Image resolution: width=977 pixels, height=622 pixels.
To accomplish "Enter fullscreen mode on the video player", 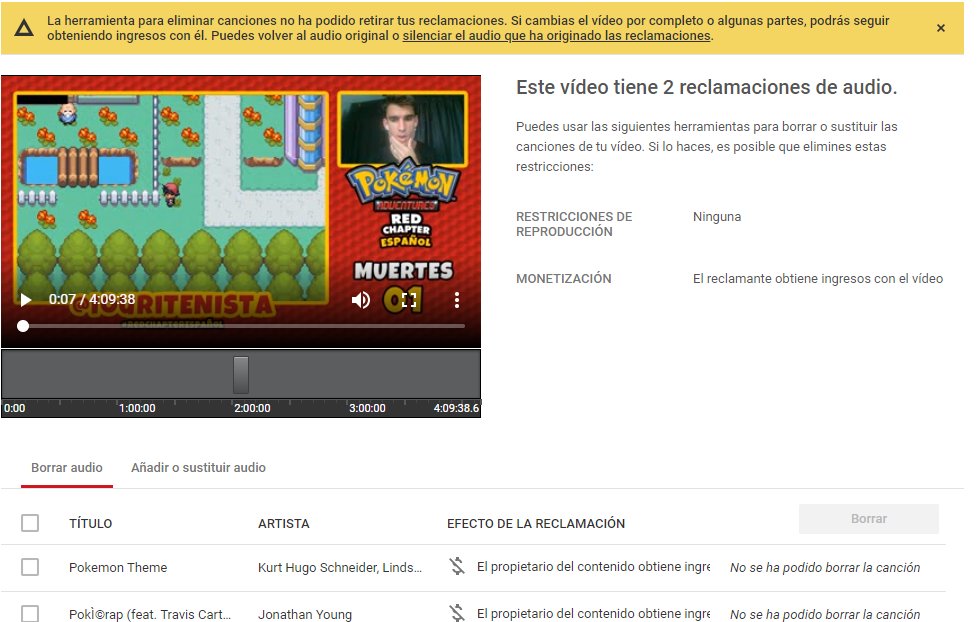I will pos(409,300).
